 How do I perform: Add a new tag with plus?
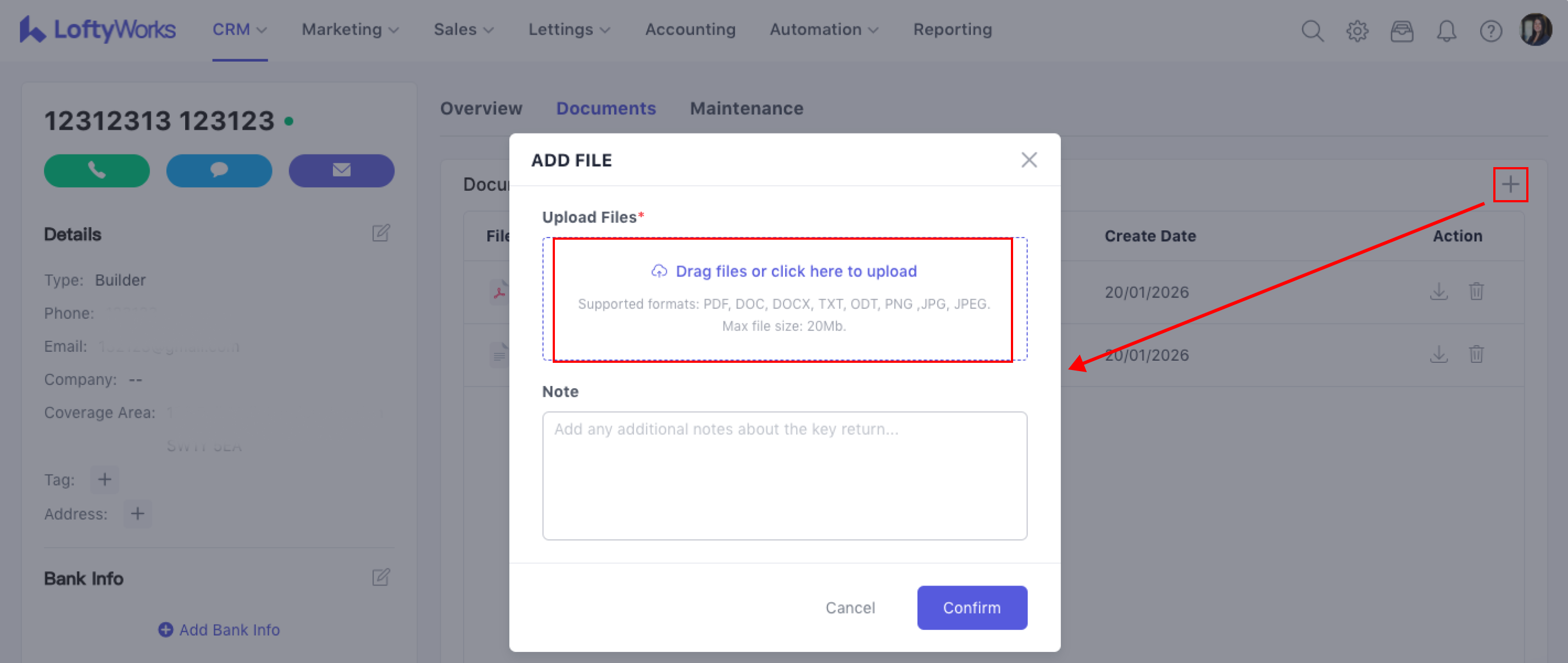pyautogui.click(x=105, y=480)
